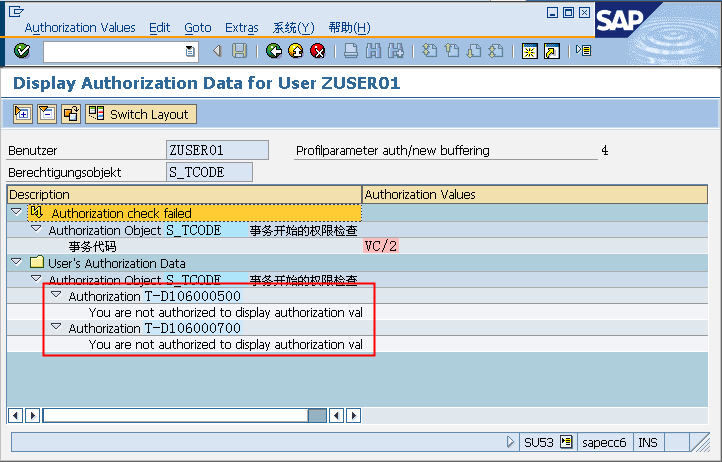
Task: Click the third application toolbar icon
Action: (71, 114)
